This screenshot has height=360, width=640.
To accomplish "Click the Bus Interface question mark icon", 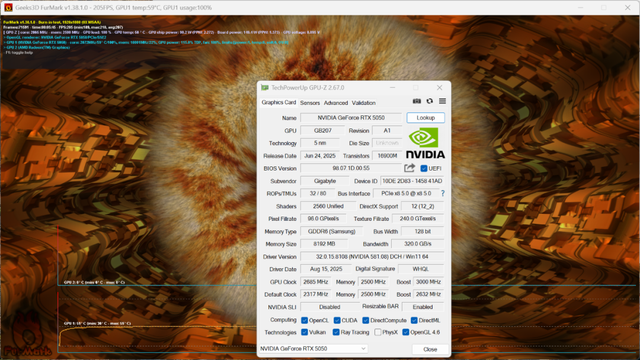I will point(443,193).
